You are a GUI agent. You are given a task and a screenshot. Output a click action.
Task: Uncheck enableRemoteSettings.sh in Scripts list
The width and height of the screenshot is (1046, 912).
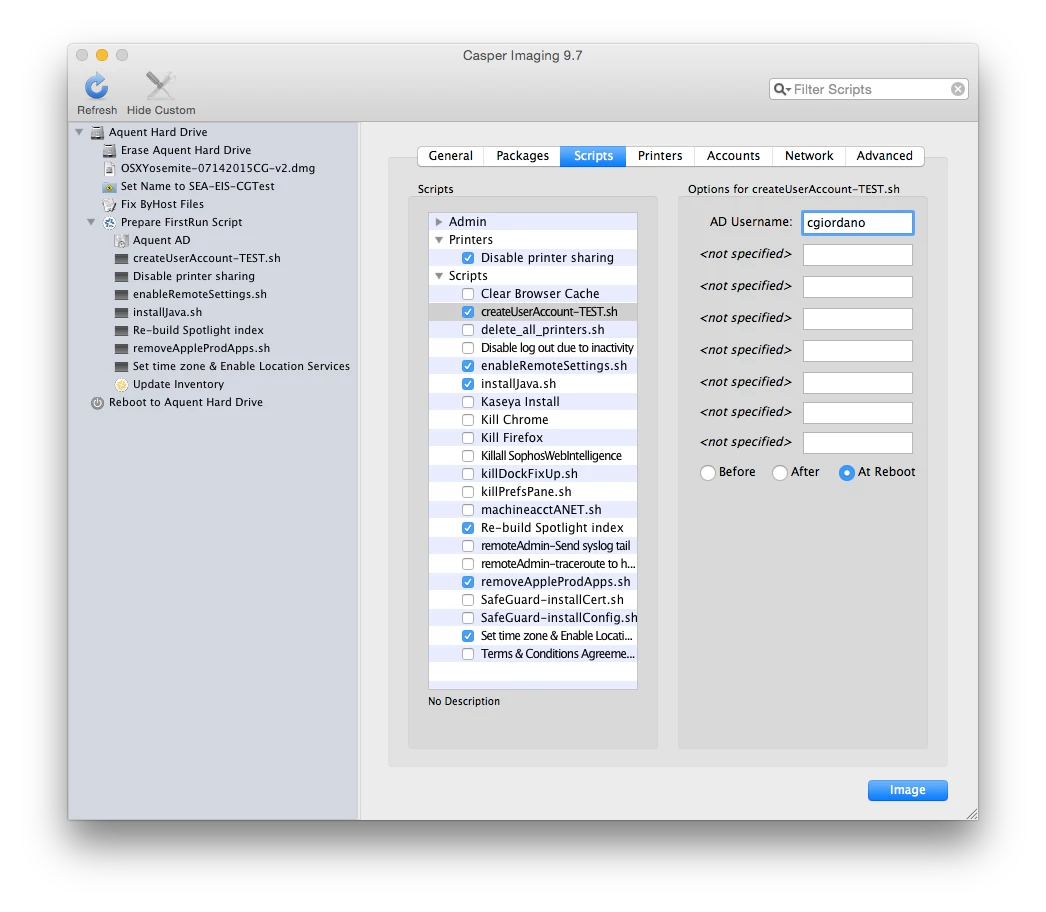click(468, 366)
